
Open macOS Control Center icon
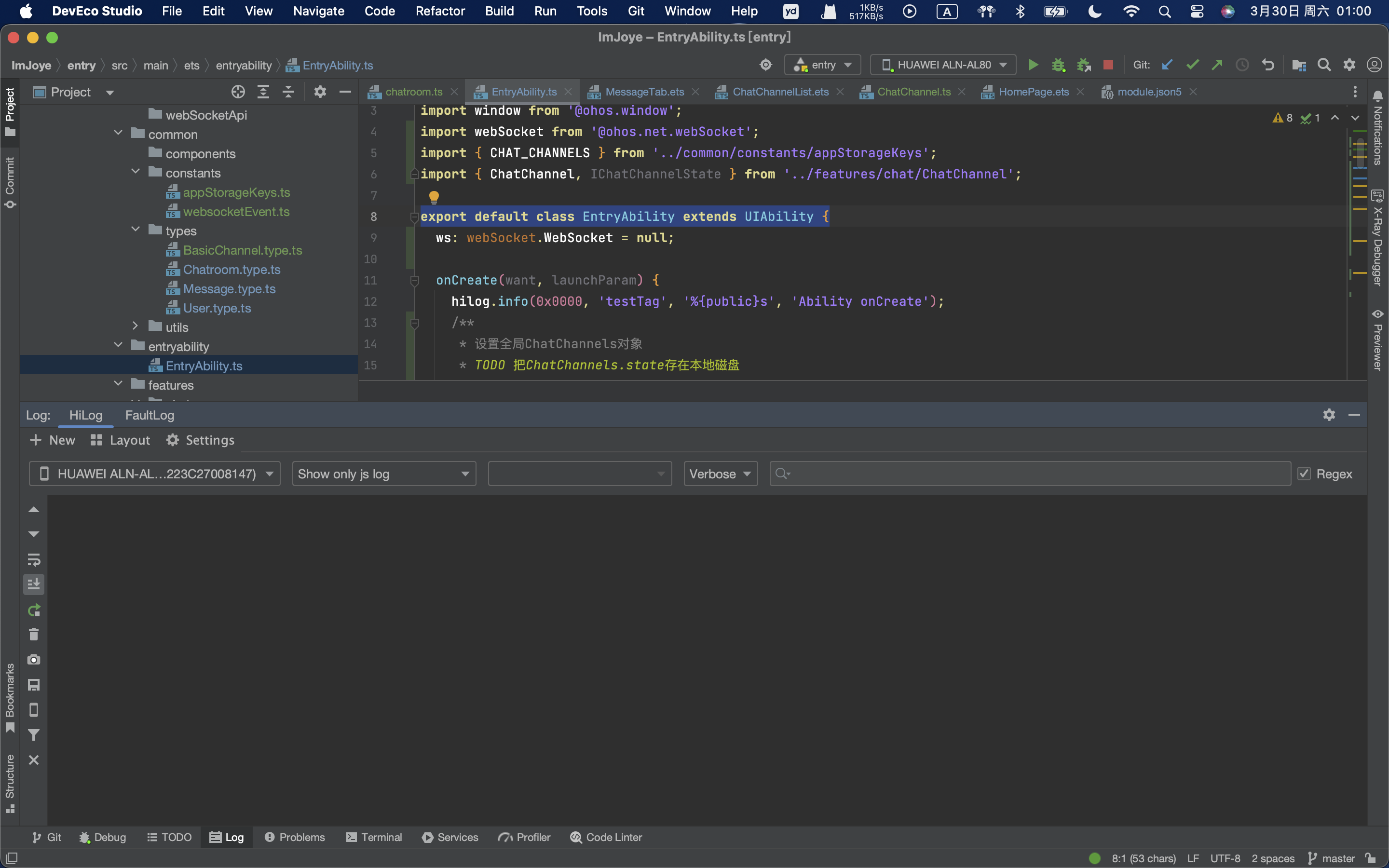1197,11
